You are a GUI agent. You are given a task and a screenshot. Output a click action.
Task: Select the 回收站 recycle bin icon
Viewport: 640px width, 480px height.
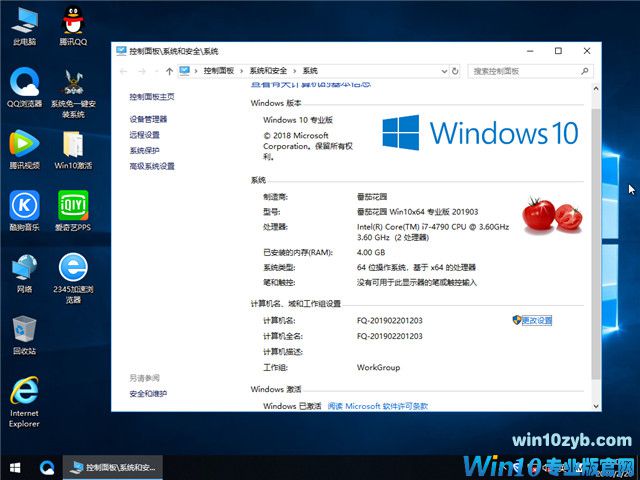pos(24,335)
